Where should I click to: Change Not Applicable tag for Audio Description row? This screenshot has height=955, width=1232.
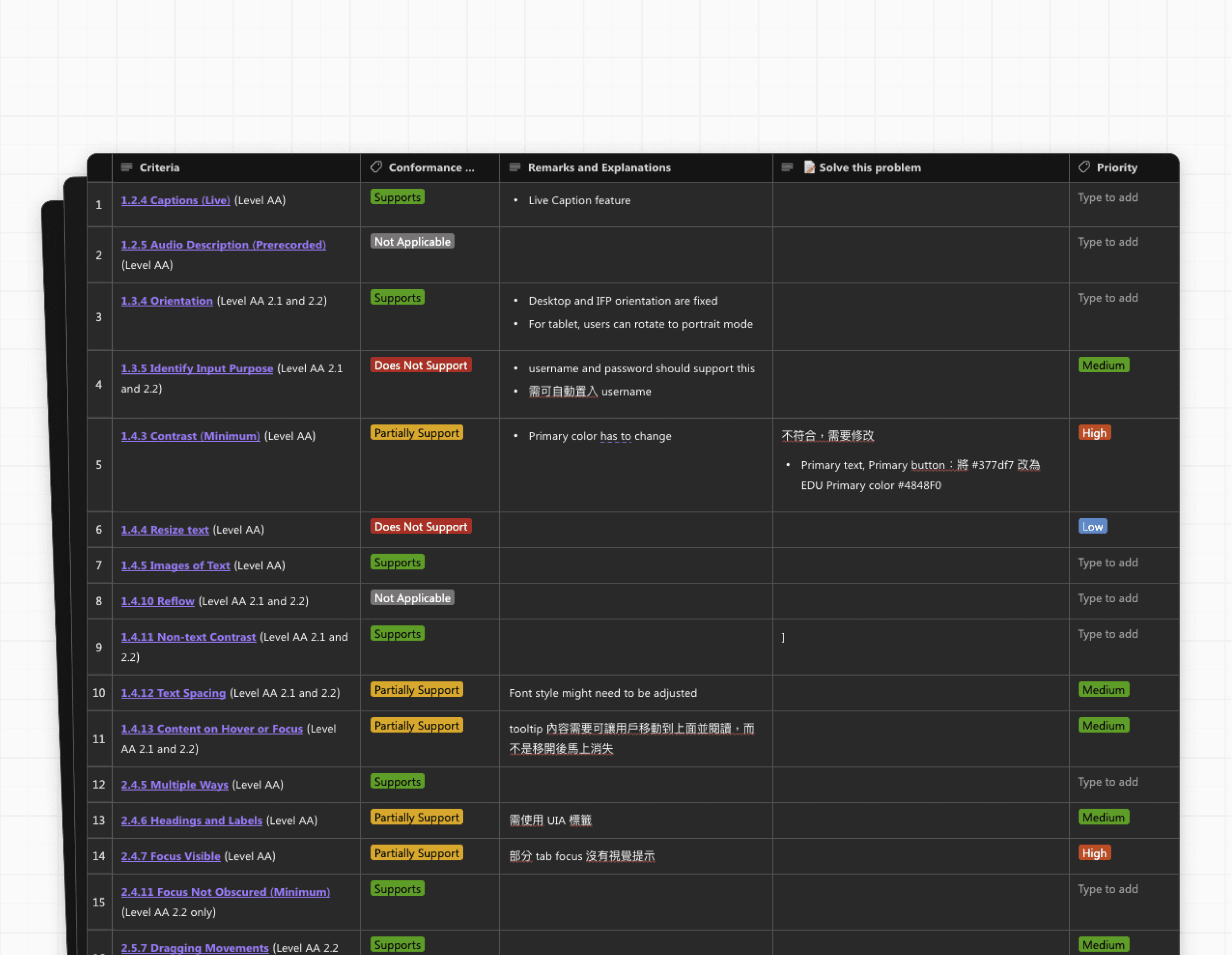coord(412,241)
